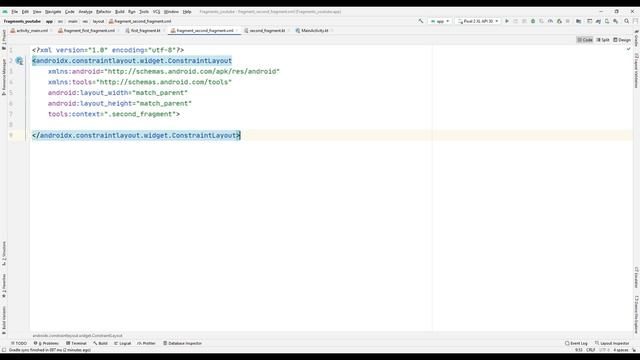Open the Pixel 2 XL device dropdown

tap(478, 21)
